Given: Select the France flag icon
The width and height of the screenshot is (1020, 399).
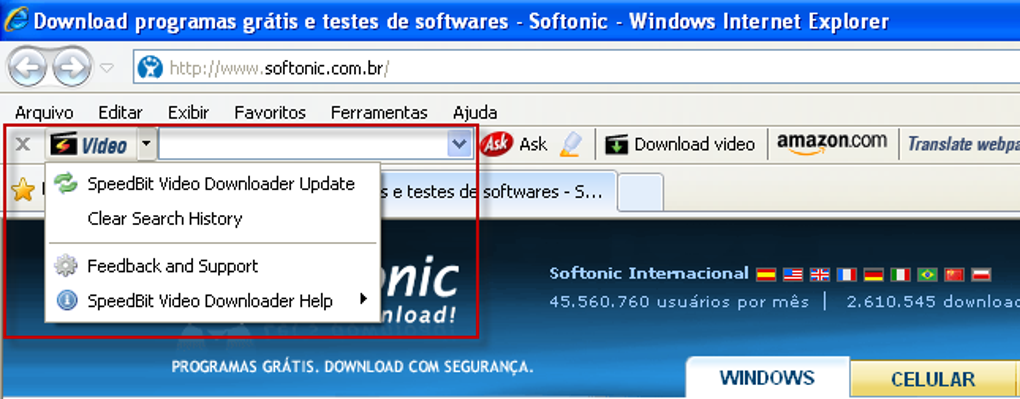Looking at the screenshot, I should pyautogui.click(x=846, y=274).
